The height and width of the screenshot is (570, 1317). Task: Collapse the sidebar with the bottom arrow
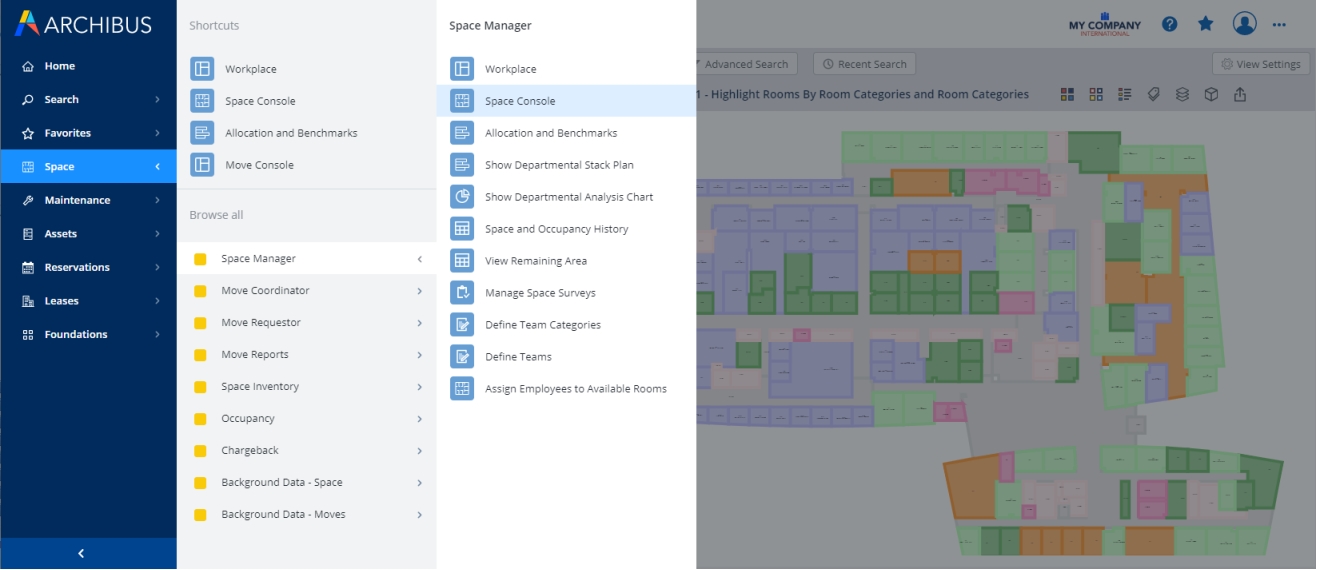[81, 553]
